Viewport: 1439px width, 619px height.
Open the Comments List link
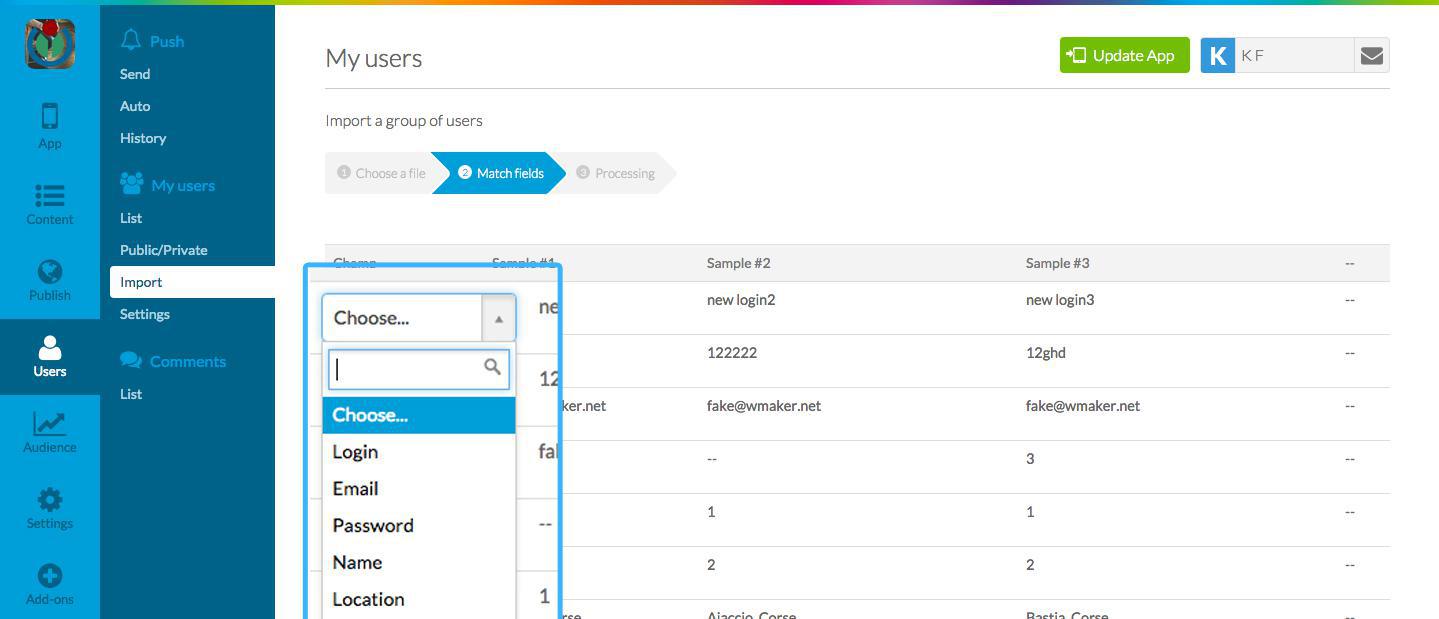pyautogui.click(x=131, y=394)
